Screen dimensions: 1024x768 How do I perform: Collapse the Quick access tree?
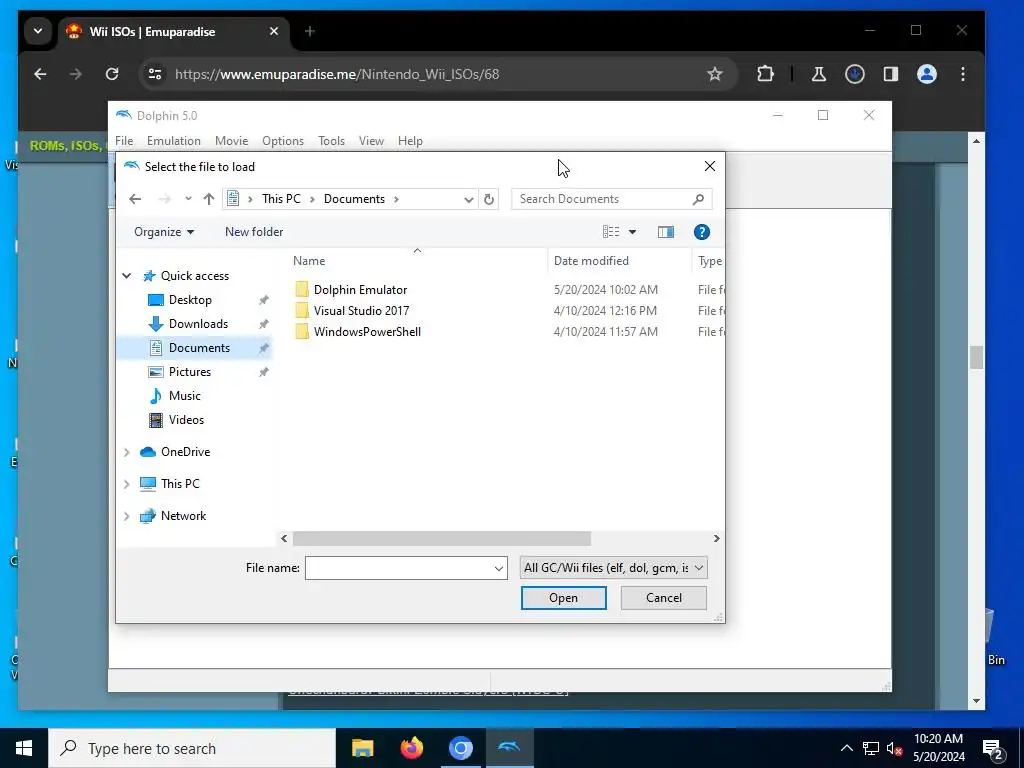pos(127,276)
